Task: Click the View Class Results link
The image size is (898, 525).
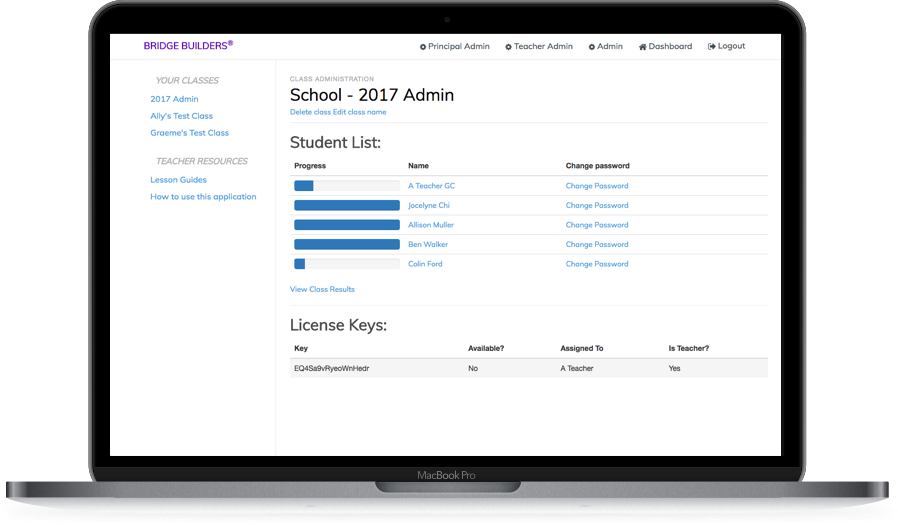Action: [322, 290]
